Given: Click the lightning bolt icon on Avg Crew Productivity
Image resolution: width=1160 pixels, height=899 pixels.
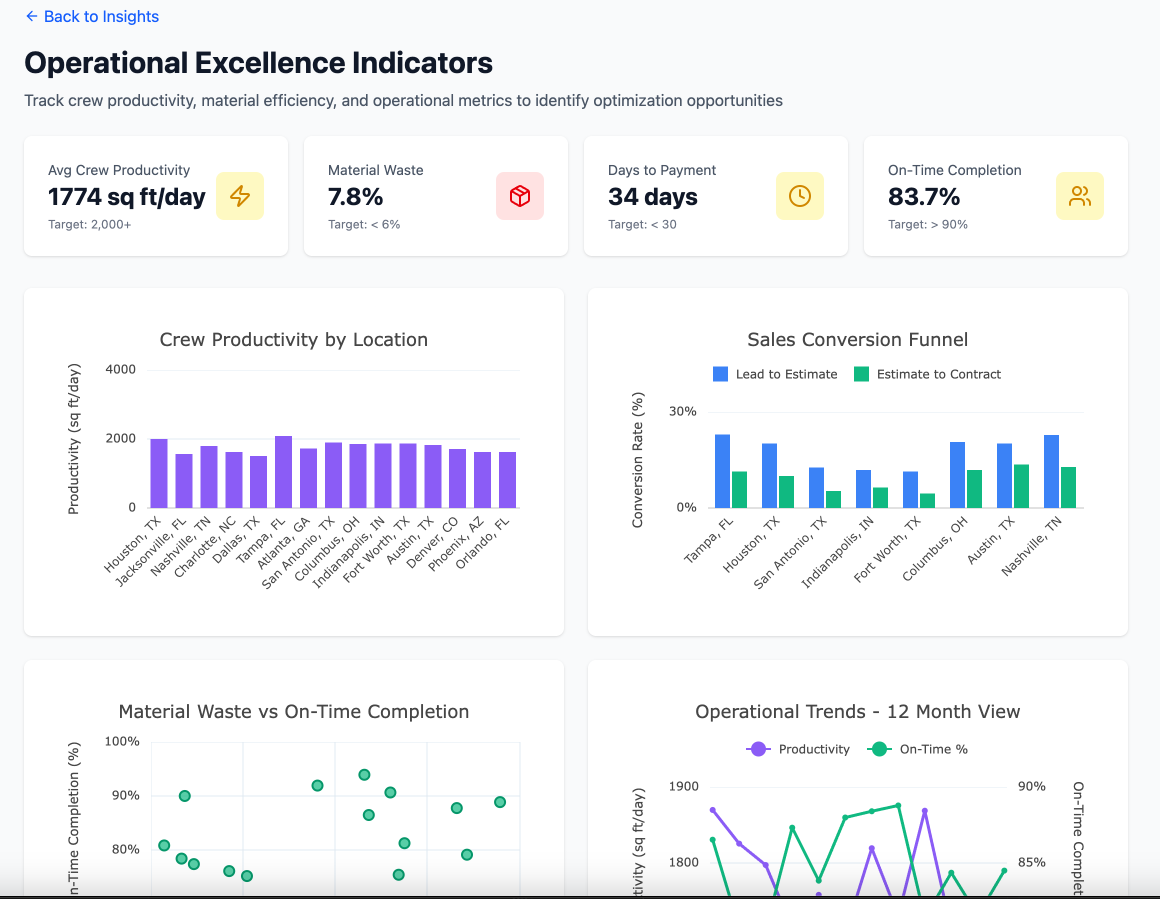Looking at the screenshot, I should pyautogui.click(x=240, y=196).
